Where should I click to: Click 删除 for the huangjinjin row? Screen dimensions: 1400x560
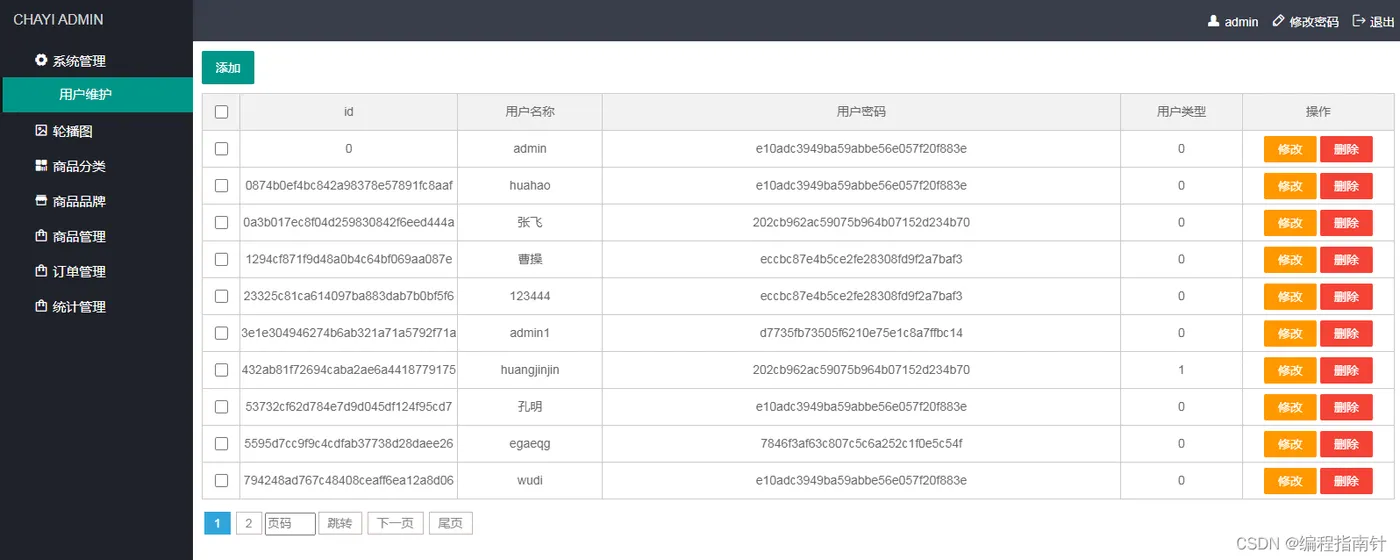[1346, 370]
